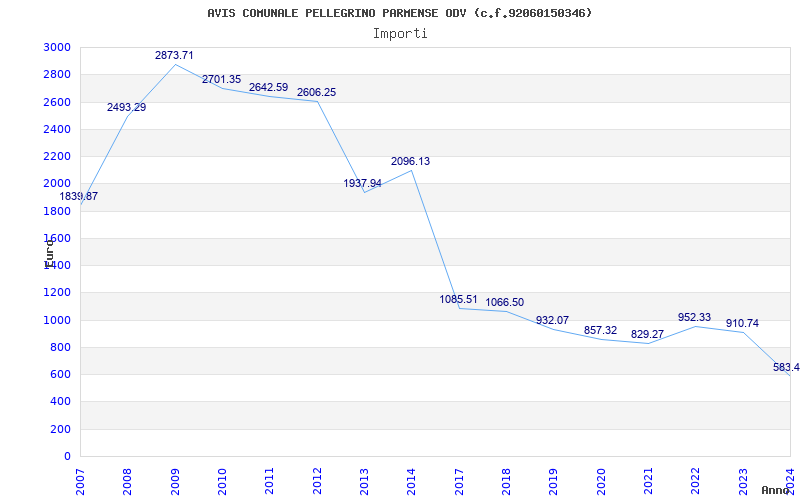Select the 1937.94 data label
This screenshot has width=800, height=500.
click(362, 183)
